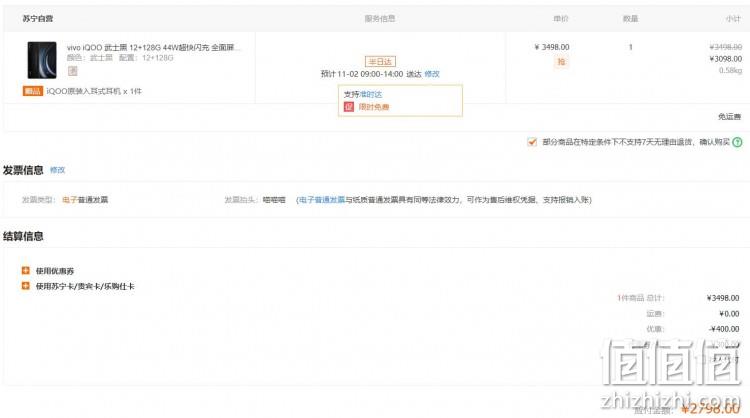Click the ¥3098.00 subtotal price
The image size is (750, 418).
coord(726,59)
